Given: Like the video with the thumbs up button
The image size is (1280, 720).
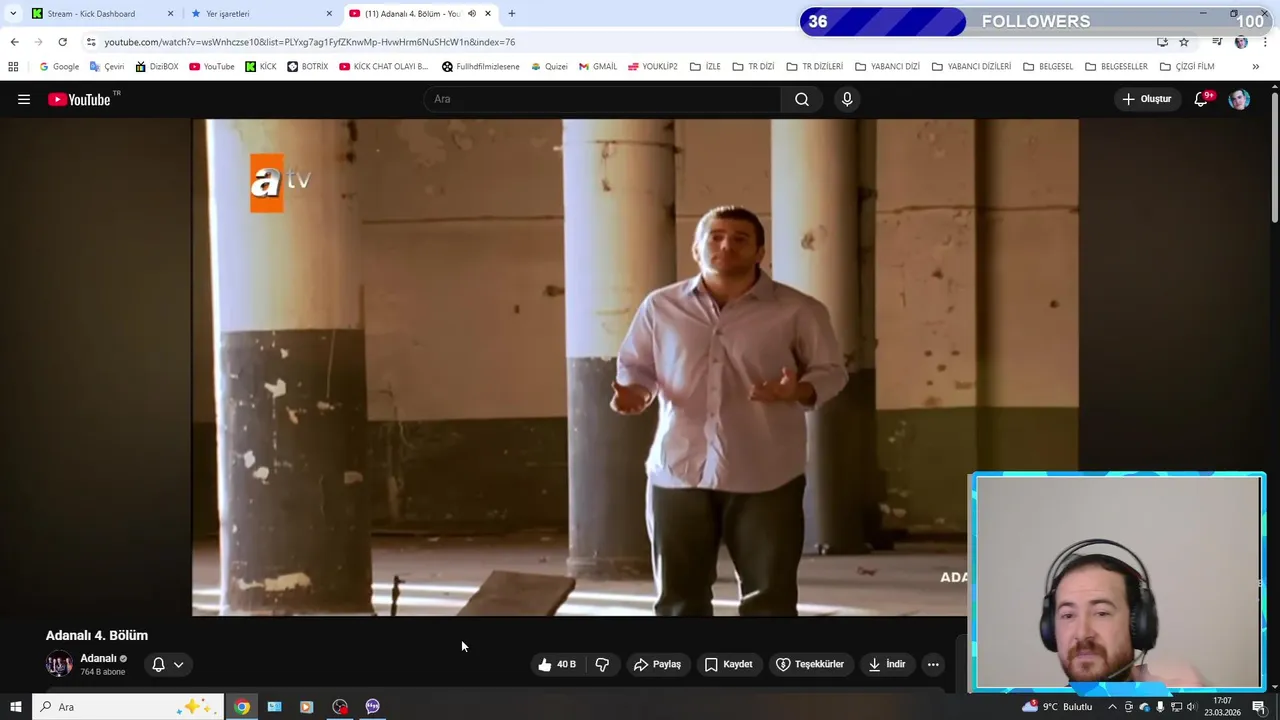Looking at the screenshot, I should pyautogui.click(x=556, y=664).
